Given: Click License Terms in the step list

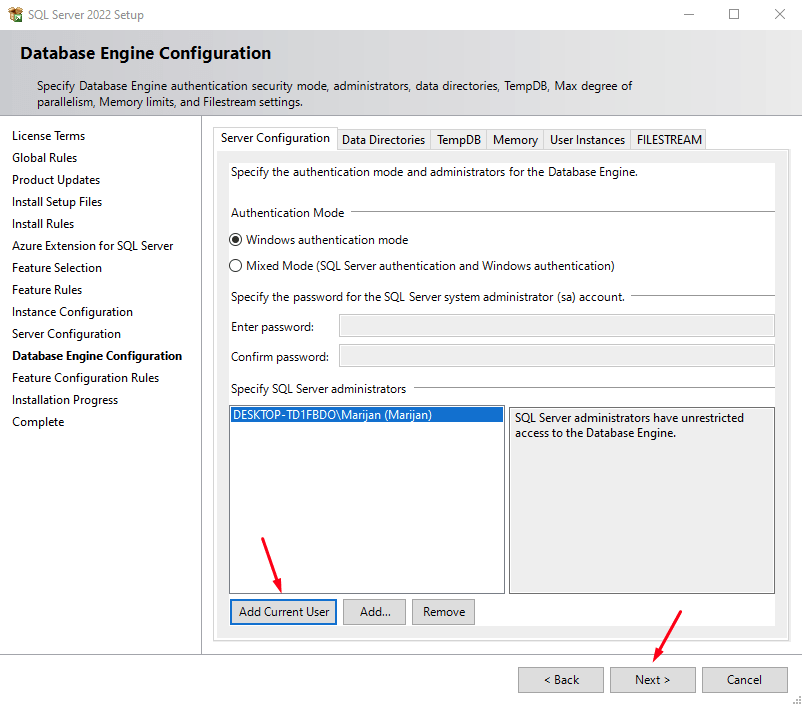Looking at the screenshot, I should point(49,136).
